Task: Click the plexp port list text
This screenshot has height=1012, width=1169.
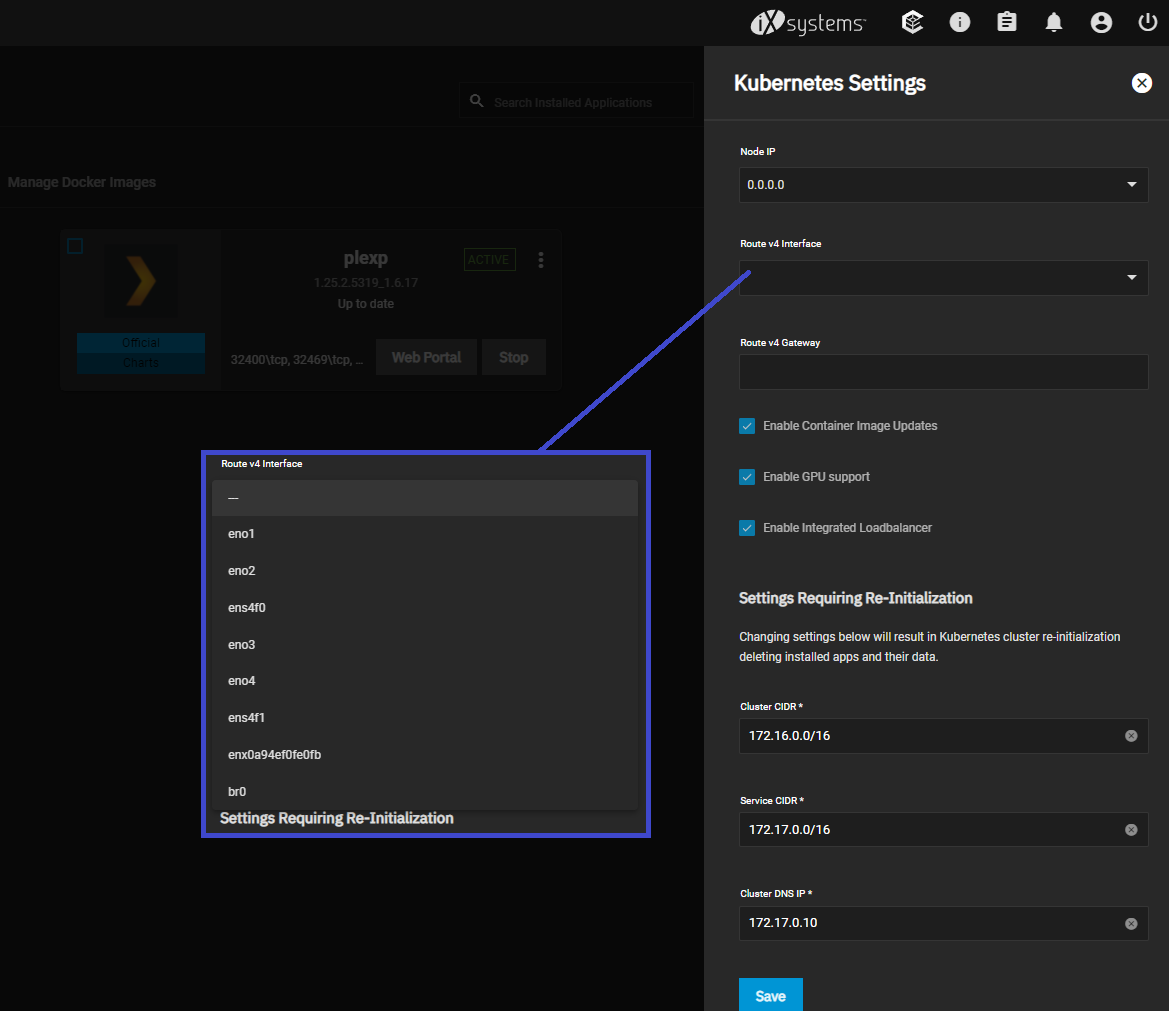Action: click(x=297, y=359)
